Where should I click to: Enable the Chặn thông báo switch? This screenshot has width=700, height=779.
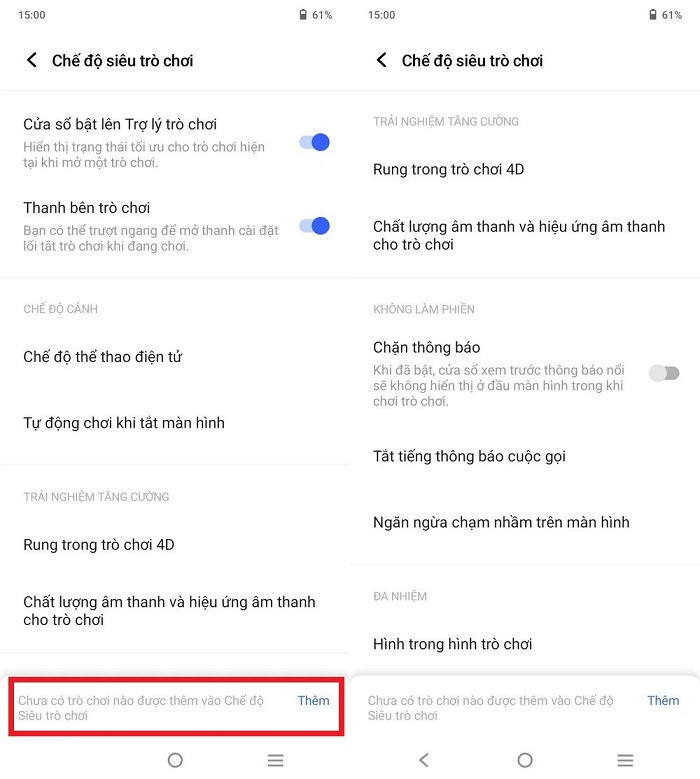coord(664,373)
